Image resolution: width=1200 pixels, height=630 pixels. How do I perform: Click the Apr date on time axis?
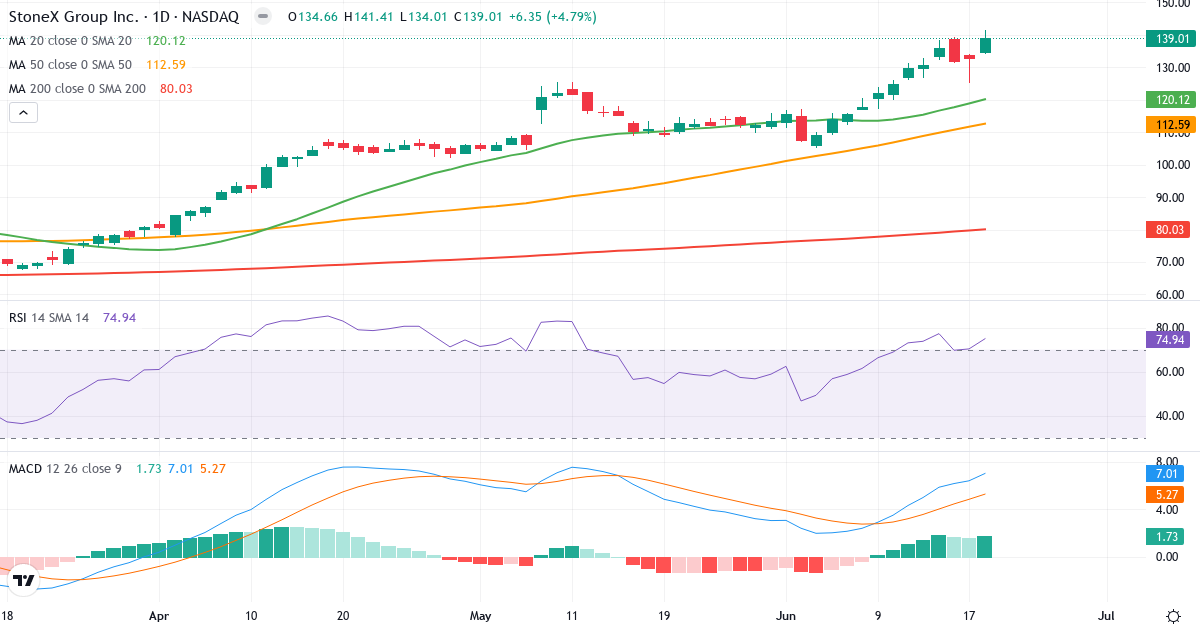point(158,617)
